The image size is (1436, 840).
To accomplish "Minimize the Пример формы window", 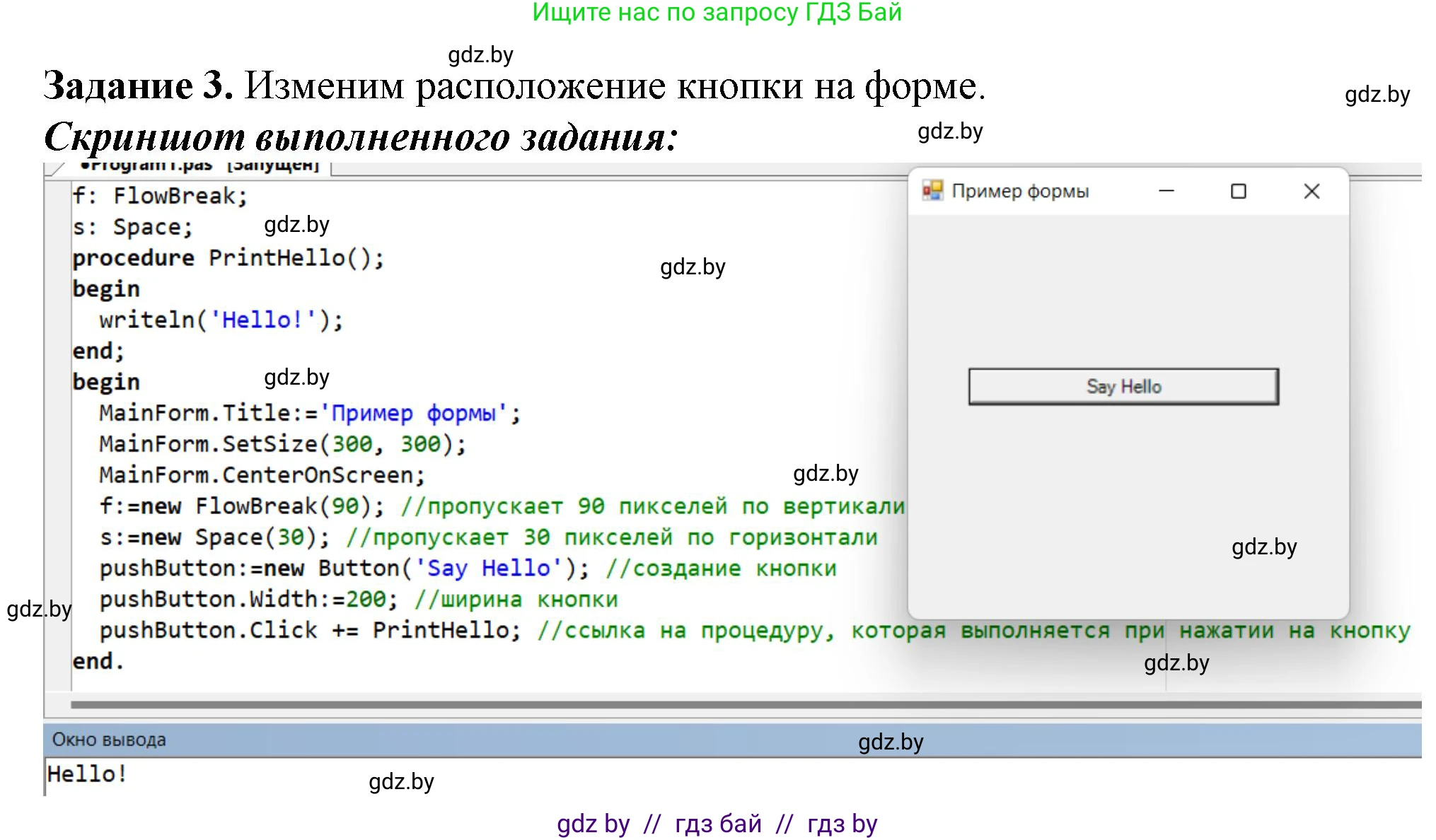I will coord(1166,191).
